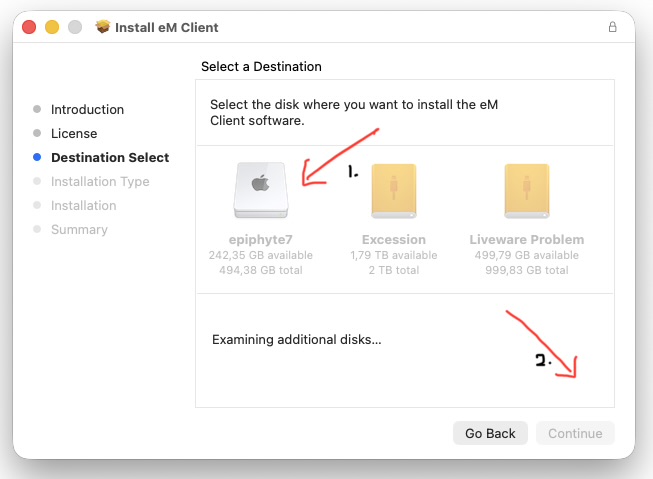Click the lock icon in title bar
The width and height of the screenshot is (653, 479).
pos(612,27)
